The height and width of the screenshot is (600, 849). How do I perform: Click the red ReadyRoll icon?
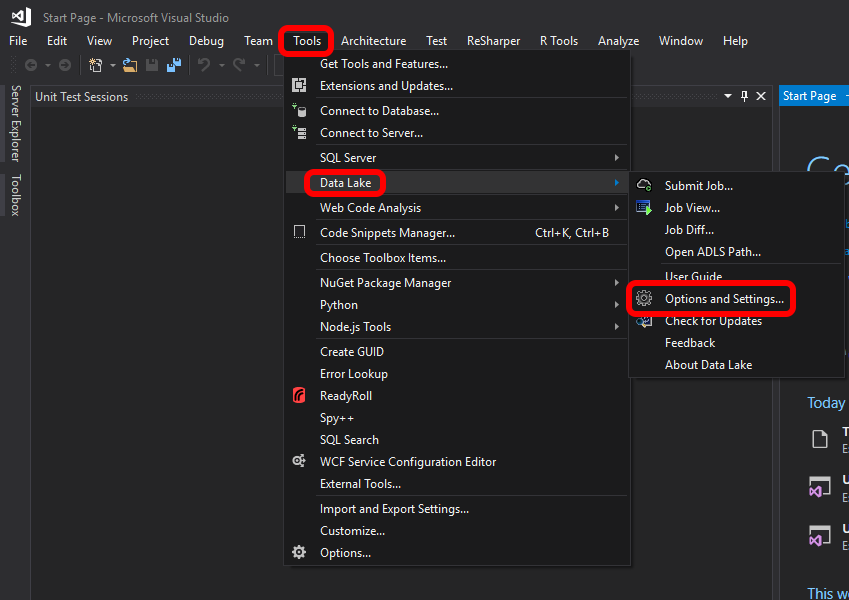pos(299,395)
